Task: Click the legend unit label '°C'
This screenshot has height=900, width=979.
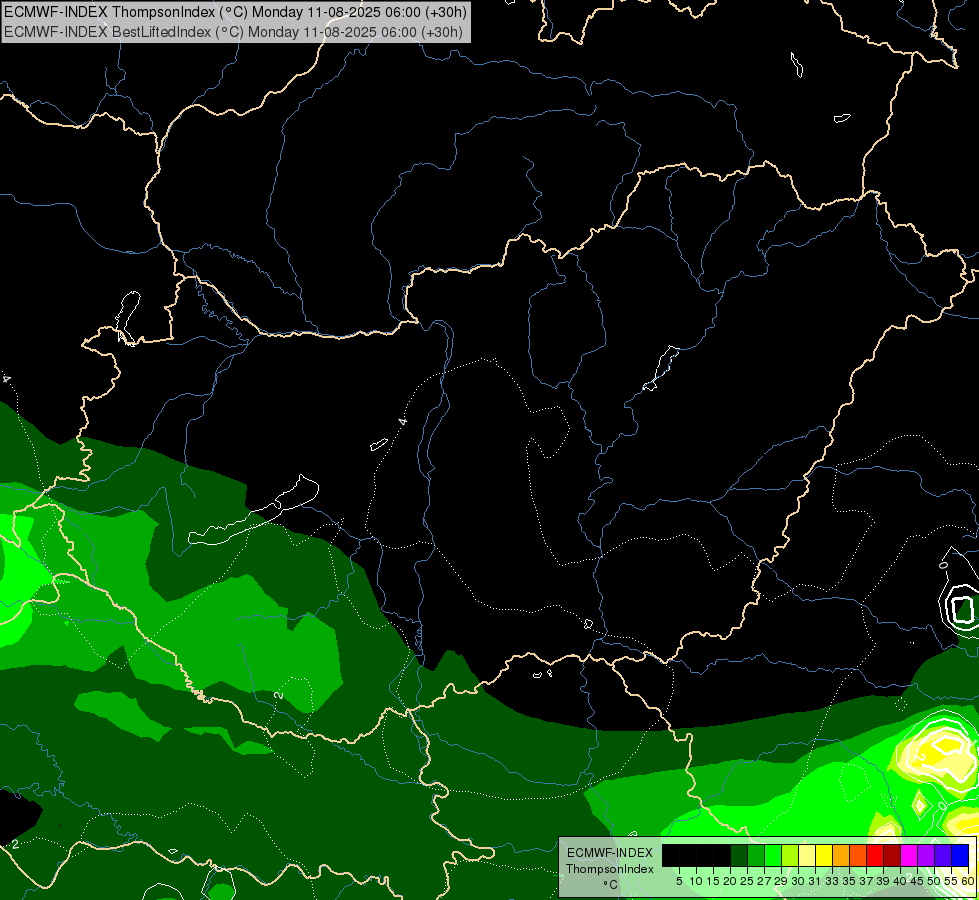Action: (611, 885)
